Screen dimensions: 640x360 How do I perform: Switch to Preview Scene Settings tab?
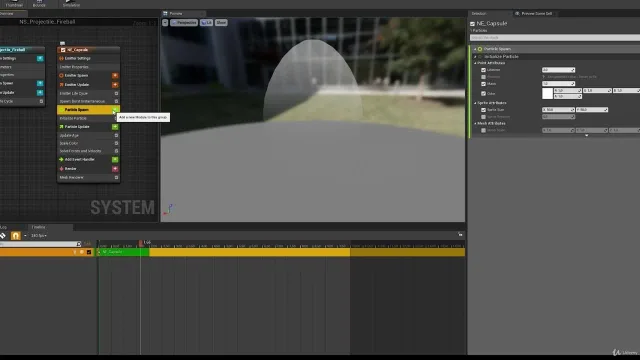pos(534,13)
